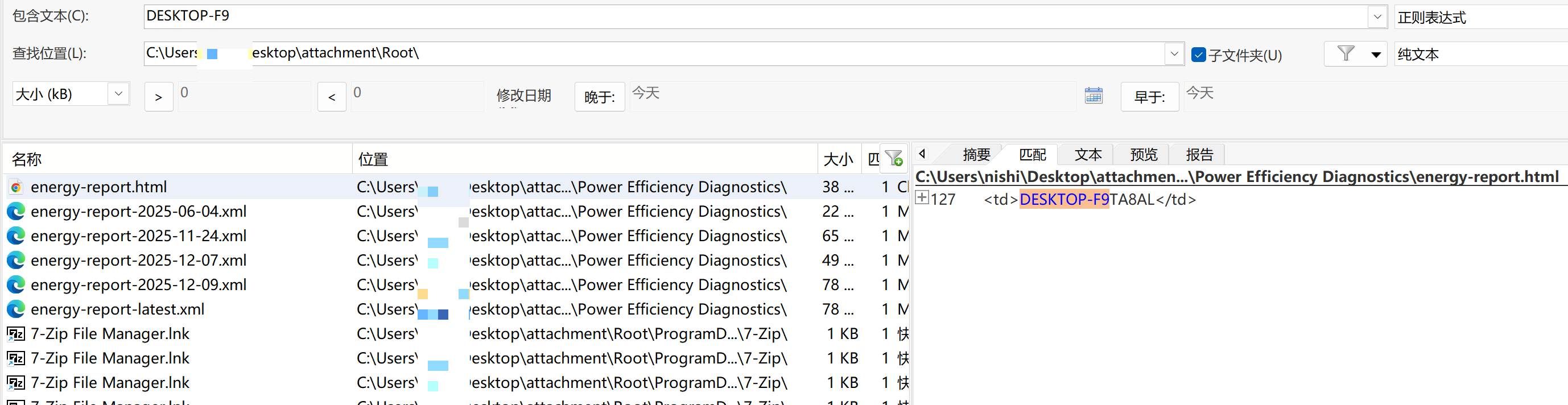Click the add-filter funnel icon in column header
1568x405 pixels.
click(x=894, y=158)
